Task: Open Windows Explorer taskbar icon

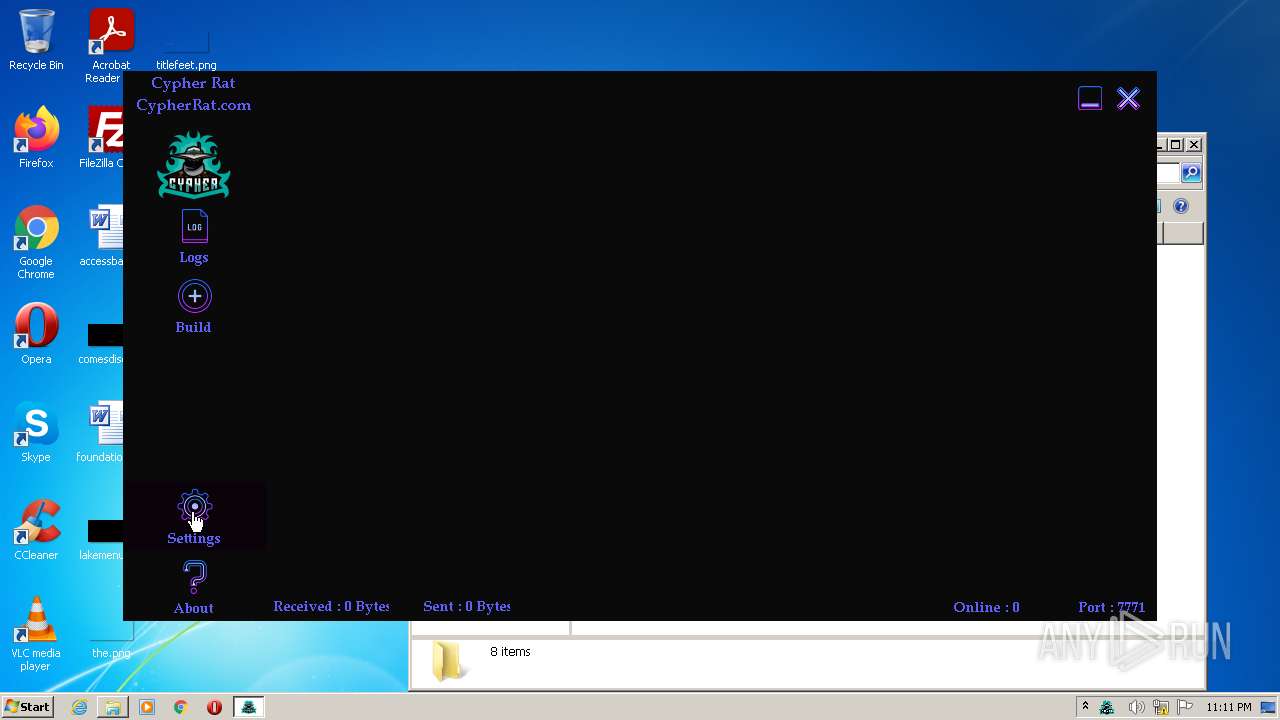Action: click(x=113, y=707)
